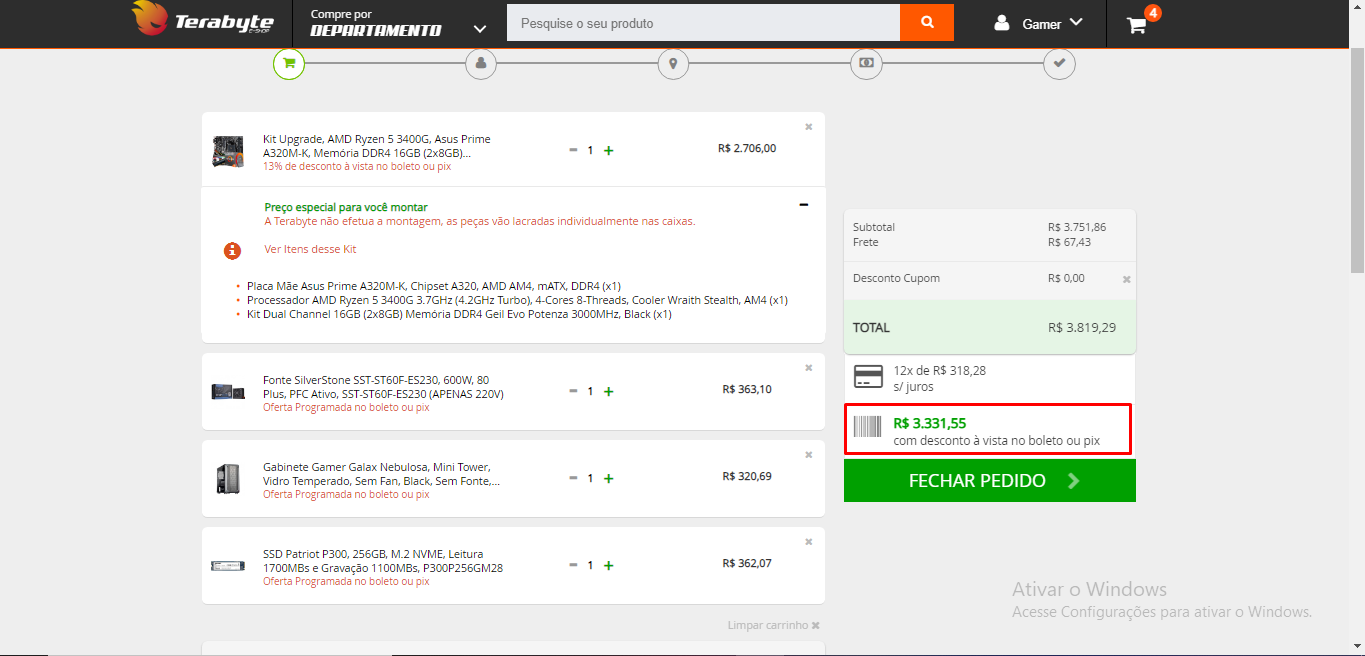Increase quantity of Fonte SilverStone
The image size is (1365, 656).
pyautogui.click(x=609, y=391)
